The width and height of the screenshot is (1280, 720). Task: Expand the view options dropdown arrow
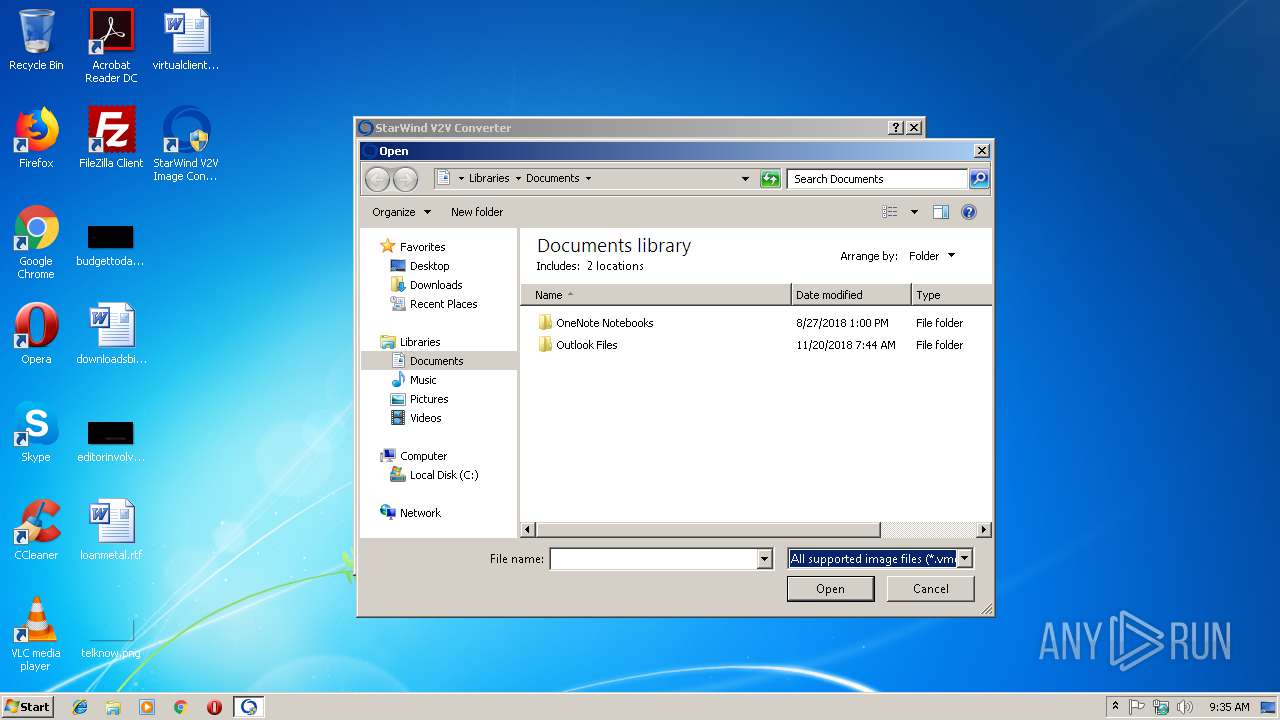[914, 212]
